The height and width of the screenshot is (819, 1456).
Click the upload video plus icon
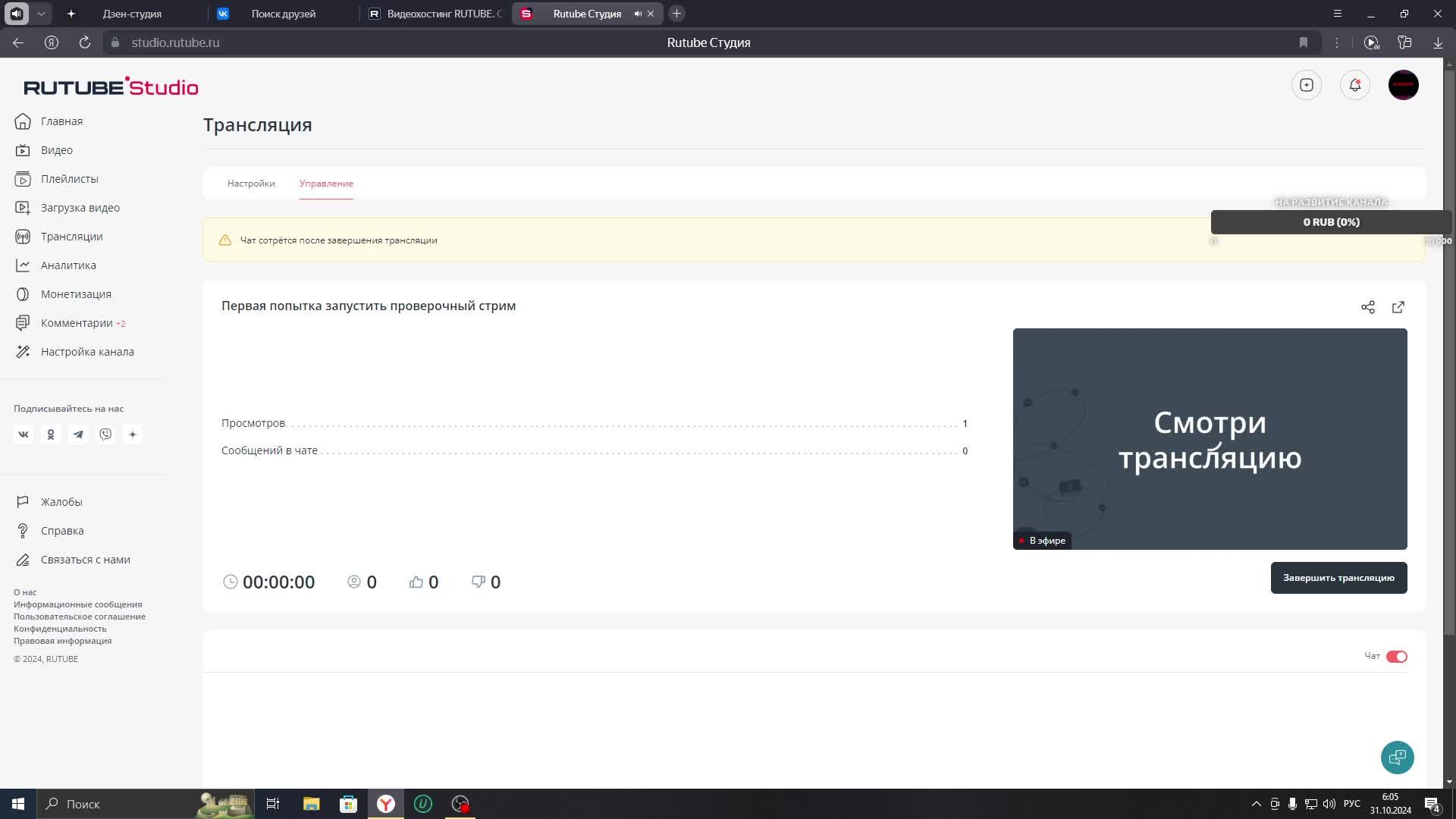(x=1306, y=85)
